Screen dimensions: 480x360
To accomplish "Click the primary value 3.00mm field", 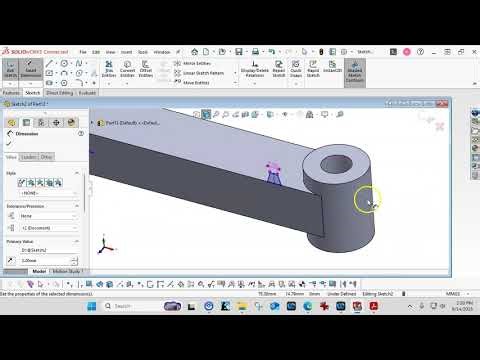I will tap(46, 260).
